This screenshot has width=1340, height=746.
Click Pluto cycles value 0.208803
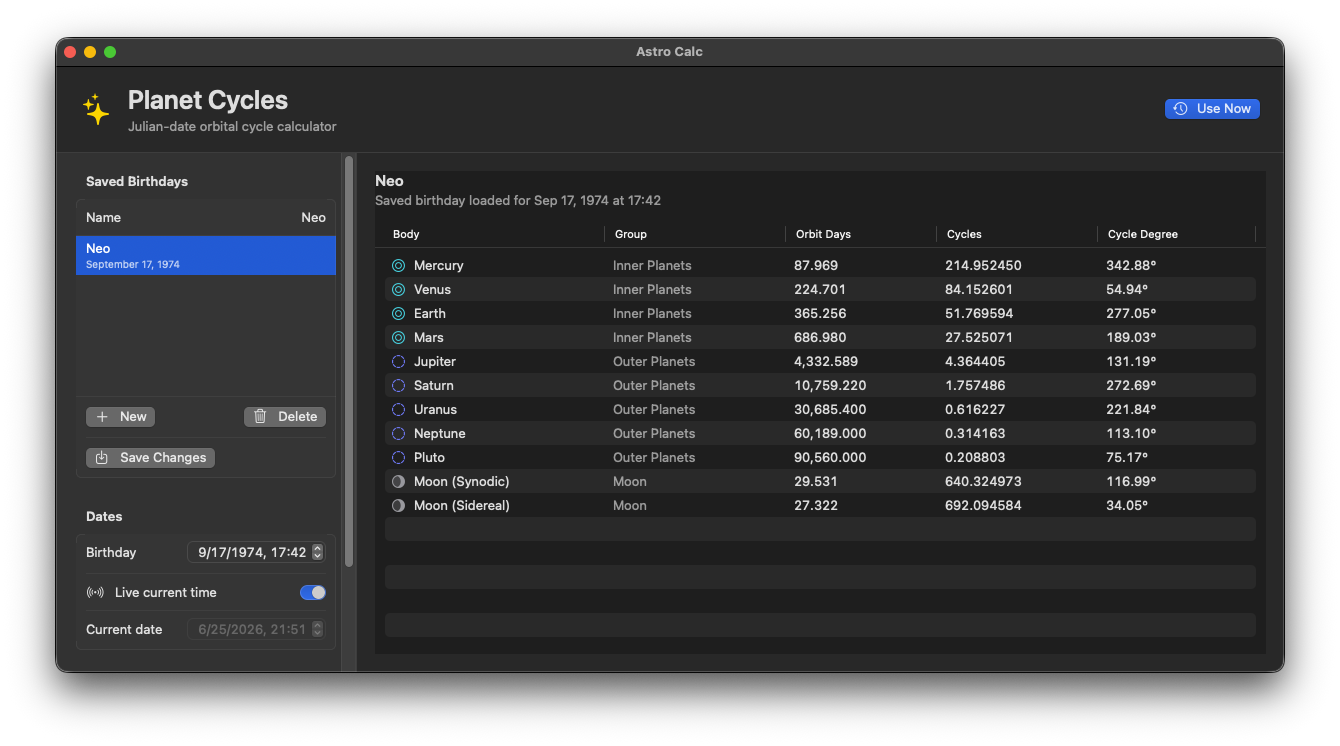point(975,458)
